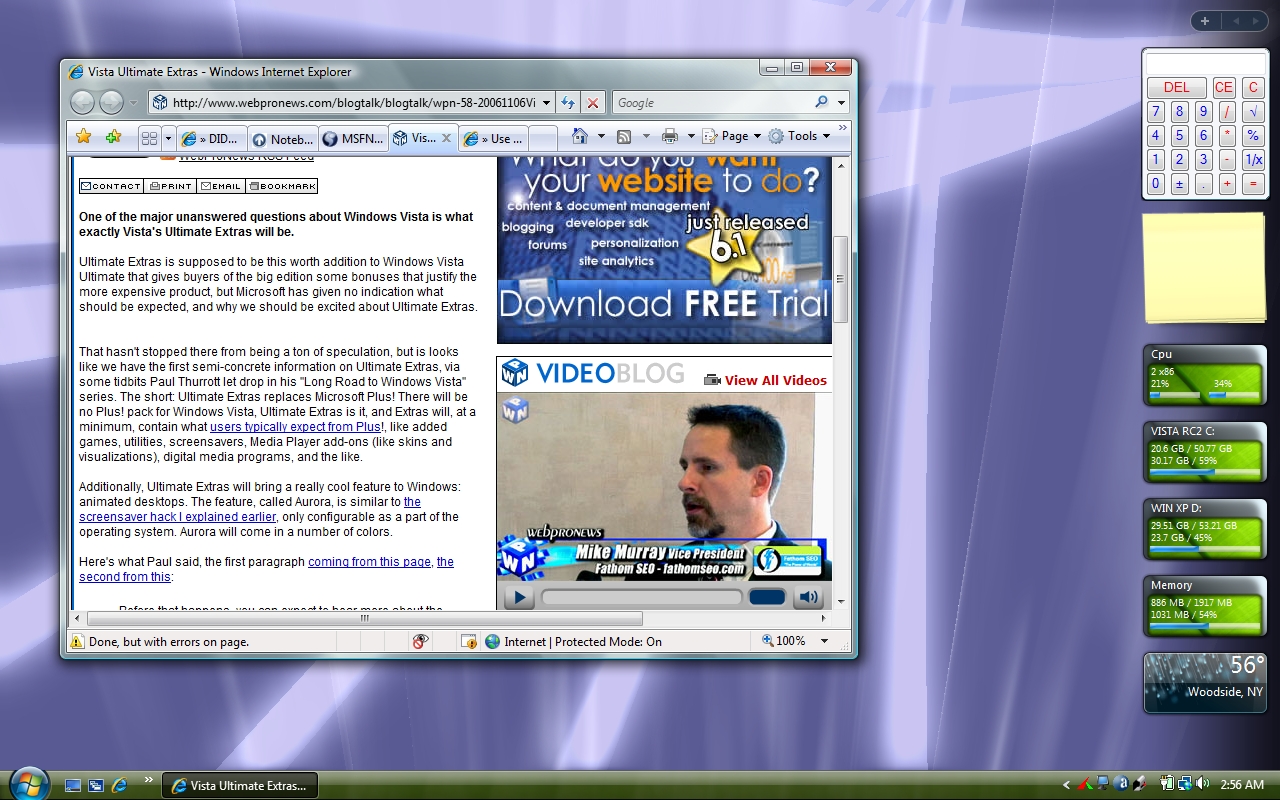1280x800 pixels.
Task: Click the error warning icon in status bar
Action: (x=77, y=641)
